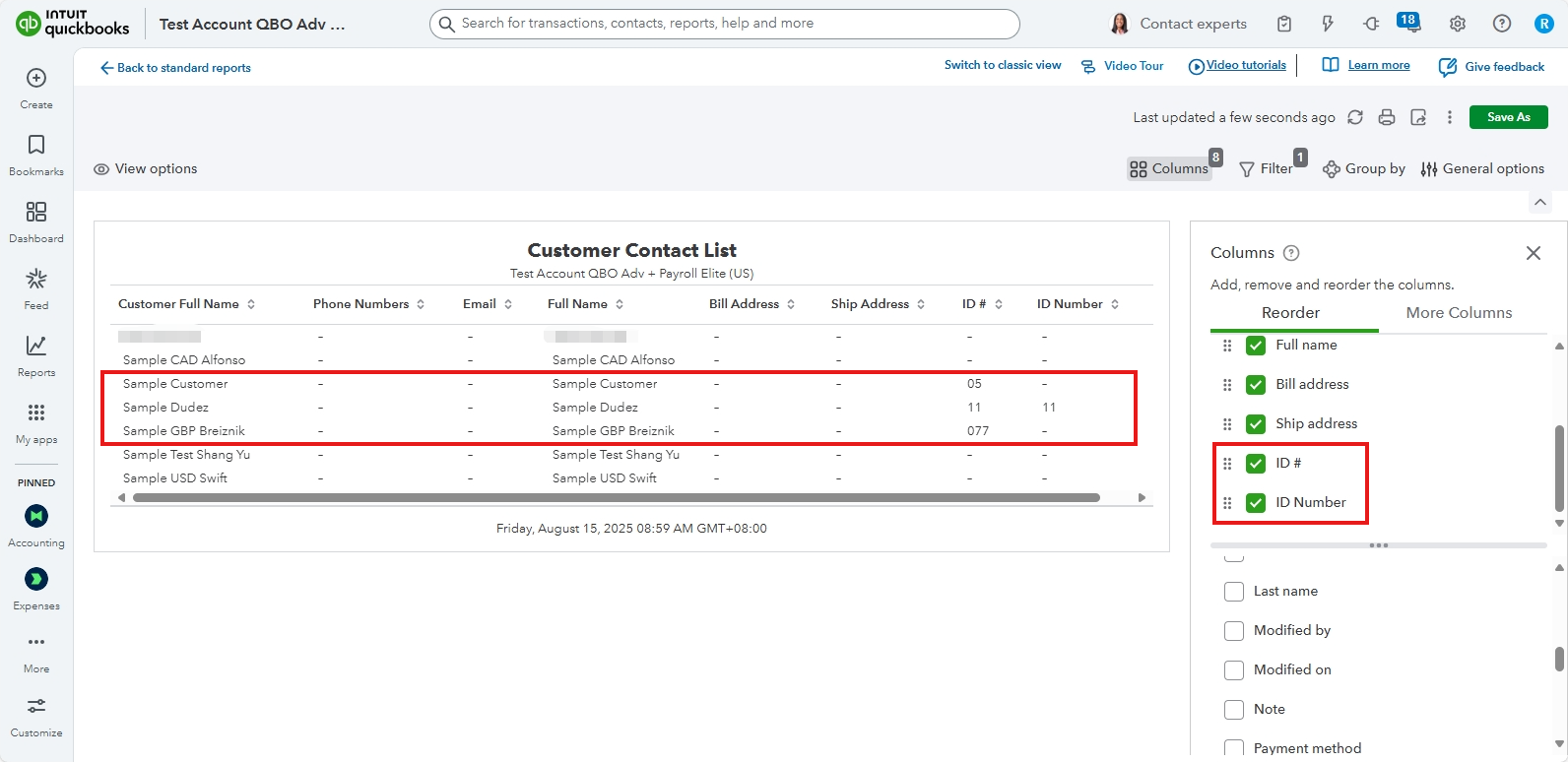This screenshot has width=1568, height=762.
Task: Uncheck the ID Number column checkbox
Action: 1256,503
